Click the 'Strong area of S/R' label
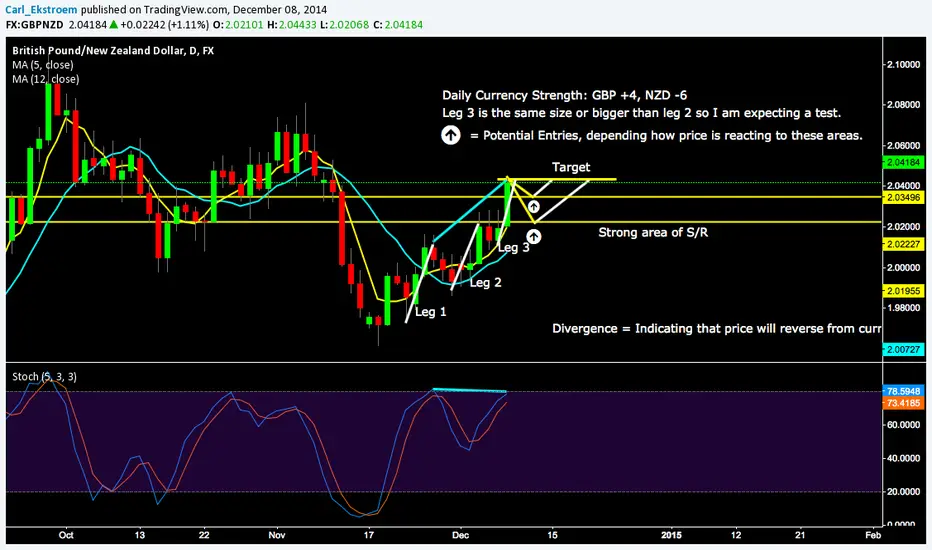932x550 pixels. (653, 232)
